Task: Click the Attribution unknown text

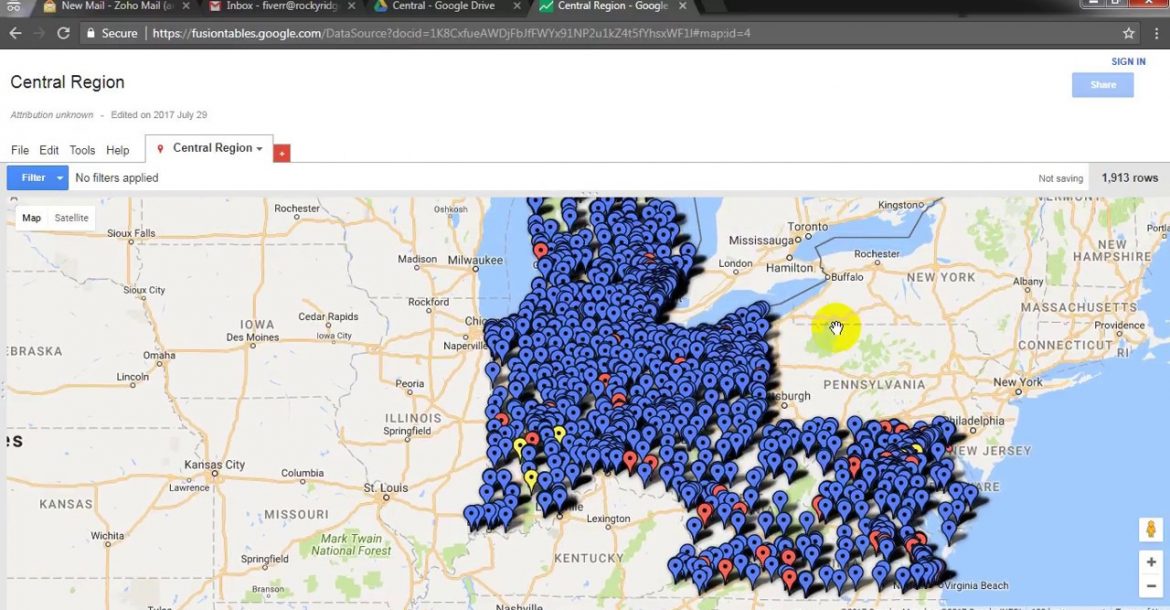Action: tap(51, 115)
